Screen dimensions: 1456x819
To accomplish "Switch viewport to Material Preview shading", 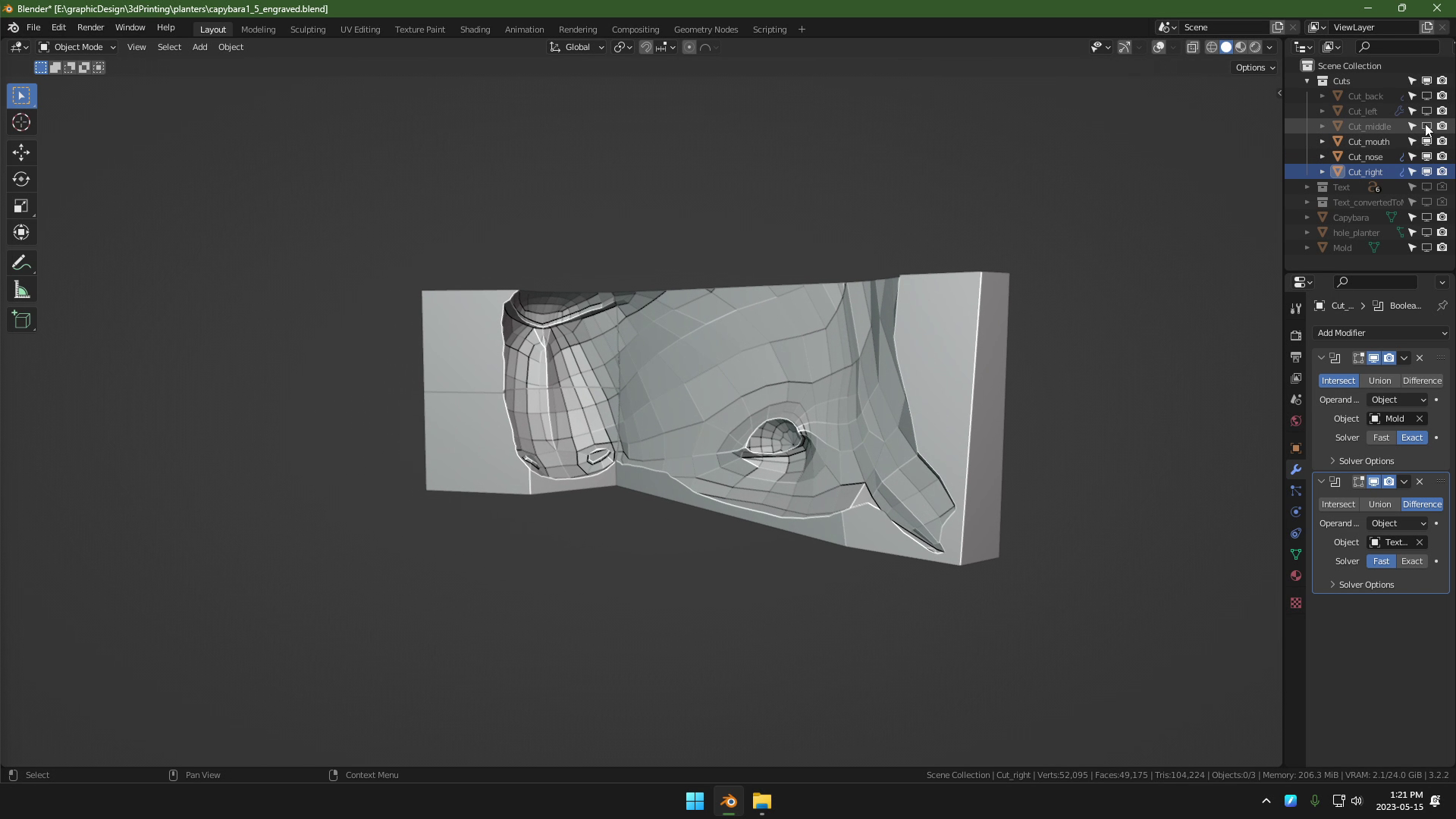I will (1241, 47).
